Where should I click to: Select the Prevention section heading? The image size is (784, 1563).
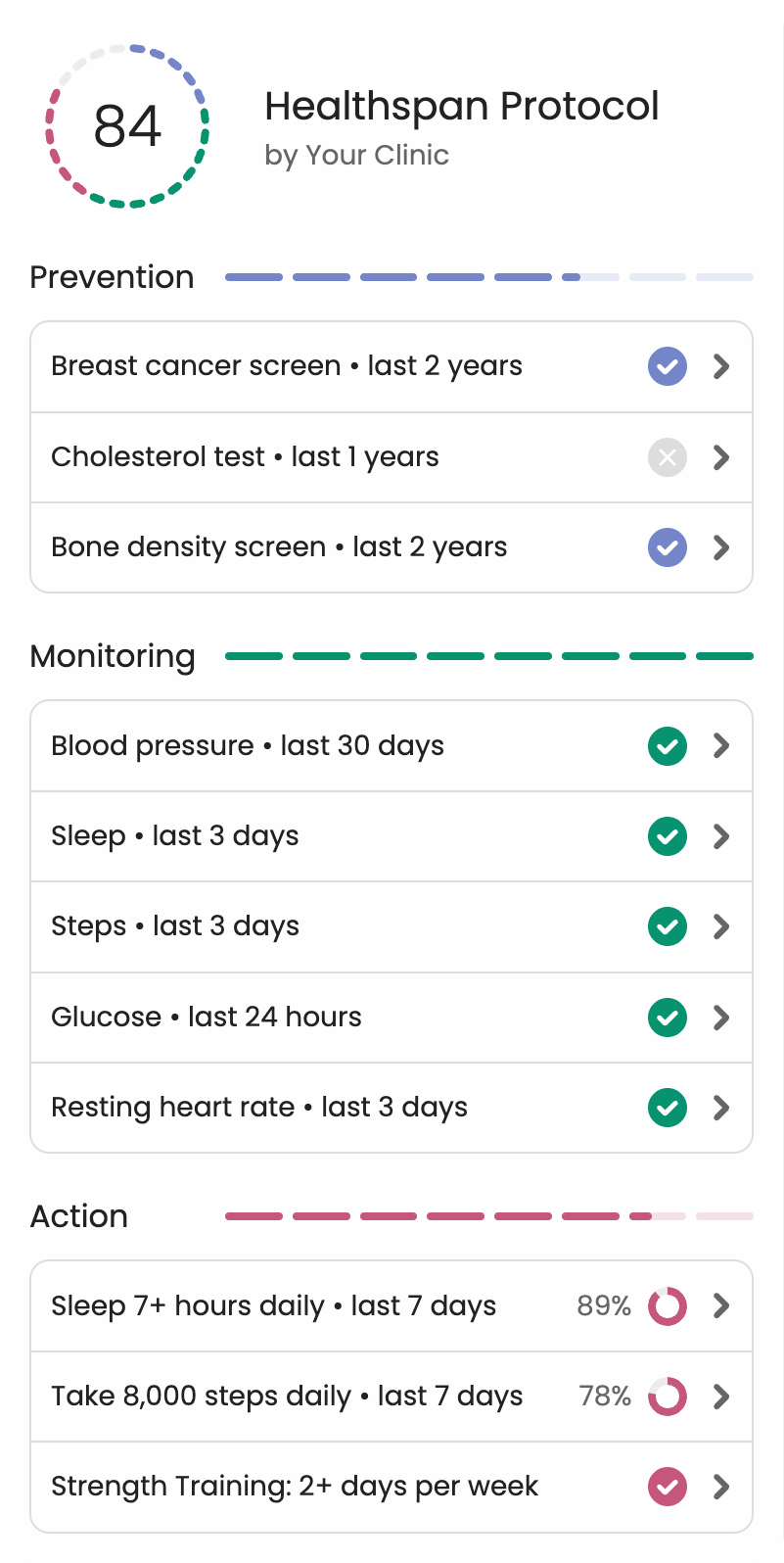[112, 277]
